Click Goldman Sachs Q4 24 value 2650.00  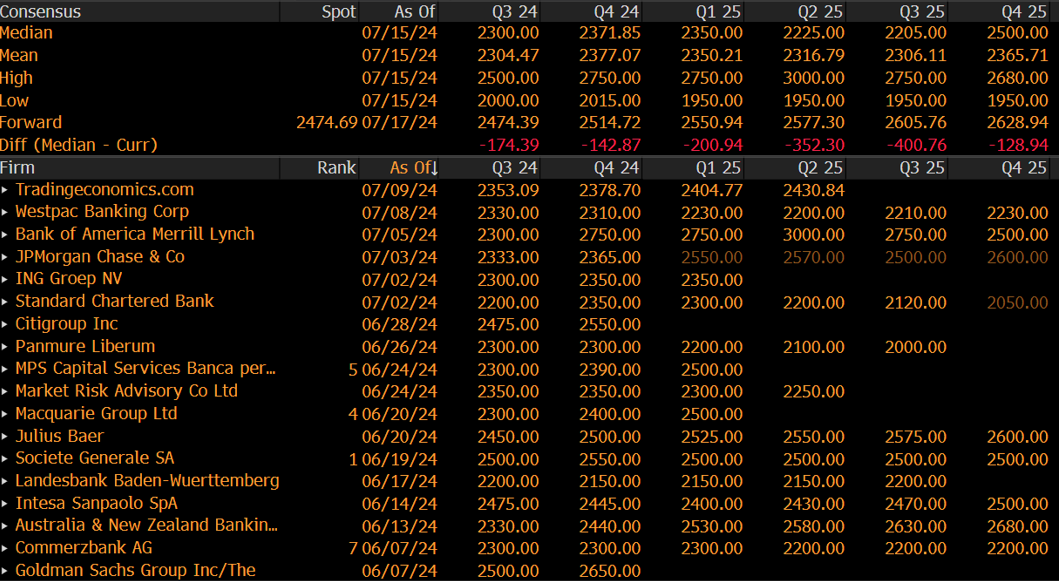610,571
